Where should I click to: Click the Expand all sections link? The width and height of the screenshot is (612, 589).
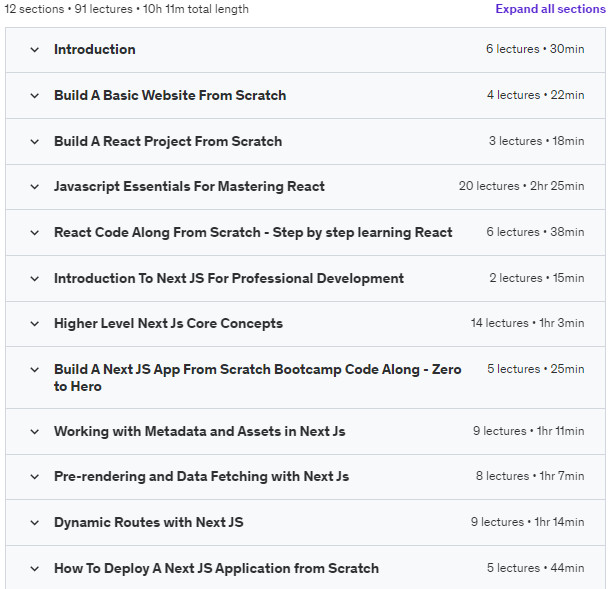click(550, 9)
